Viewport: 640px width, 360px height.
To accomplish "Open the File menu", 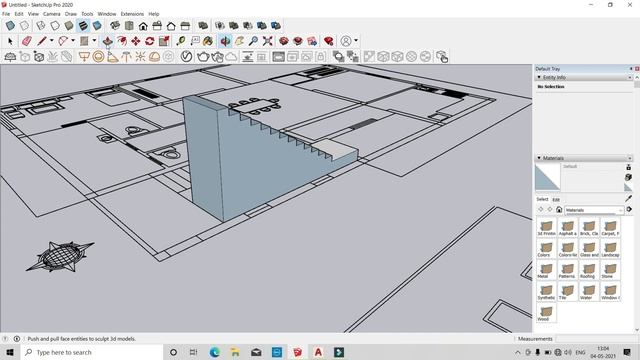I will 6,14.
